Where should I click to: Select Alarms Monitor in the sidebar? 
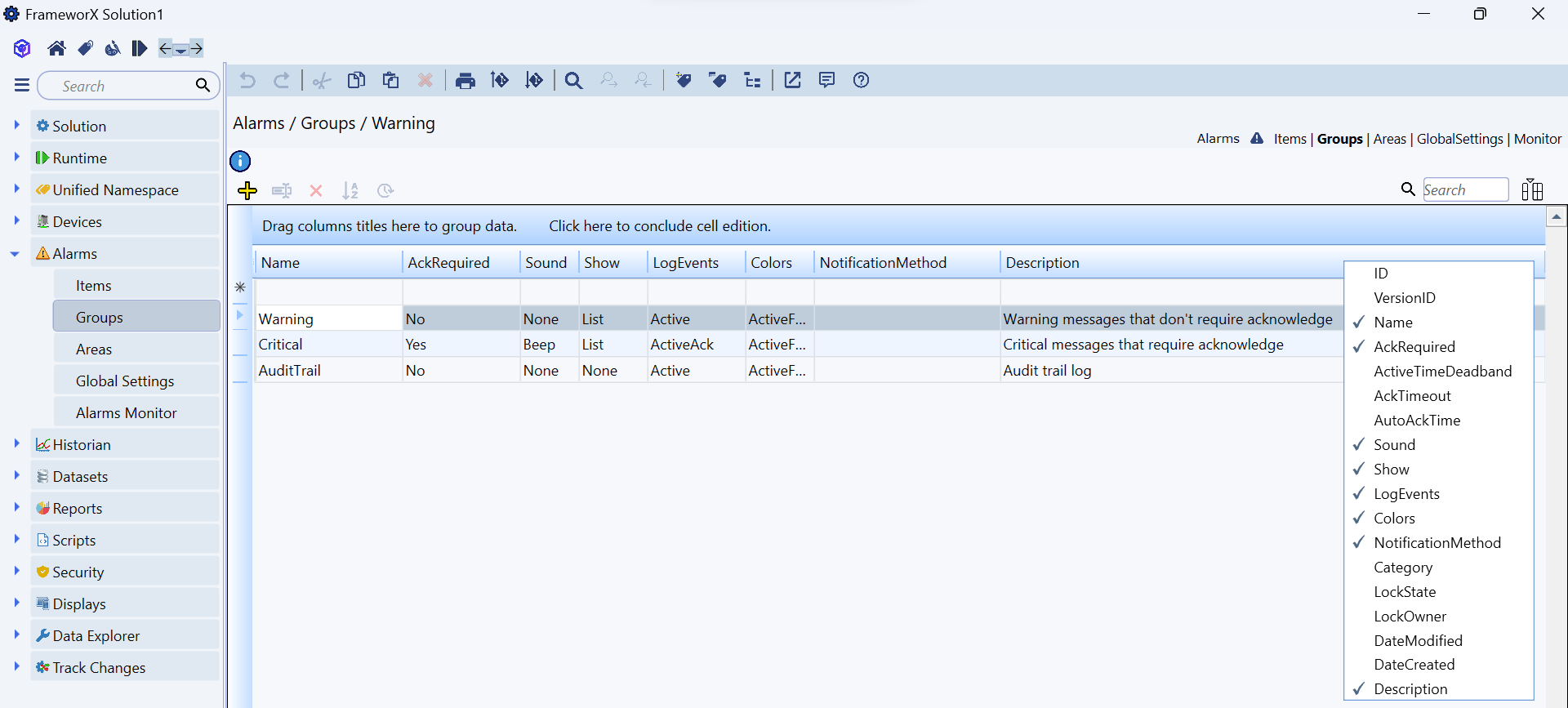point(126,413)
